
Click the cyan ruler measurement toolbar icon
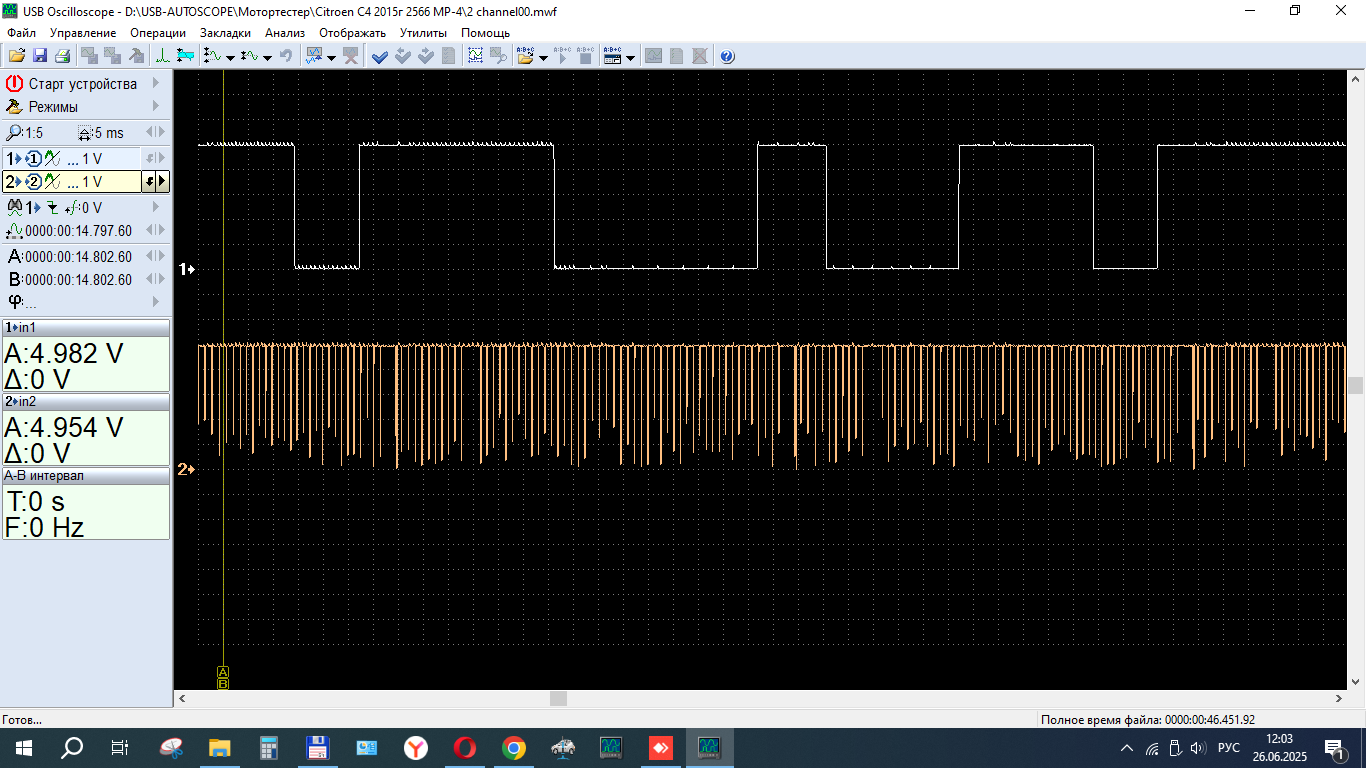(185, 56)
